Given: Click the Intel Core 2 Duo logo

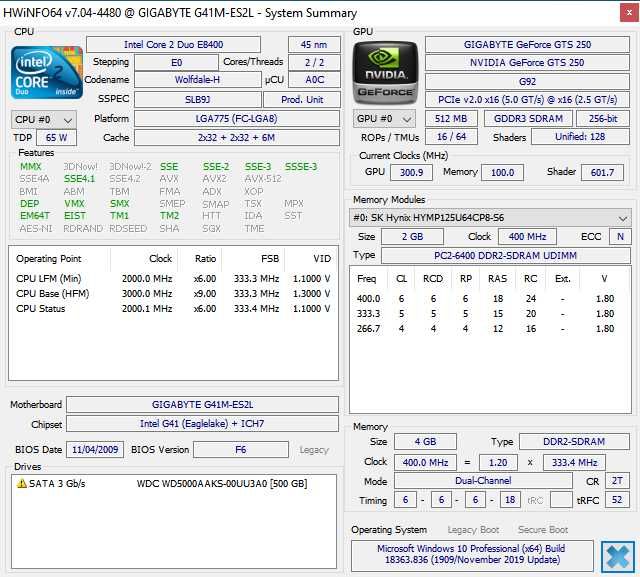Looking at the screenshot, I should tap(47, 73).
